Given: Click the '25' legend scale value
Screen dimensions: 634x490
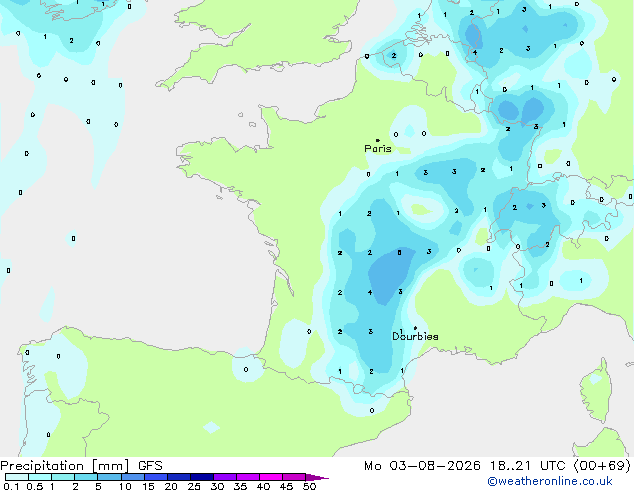Looking at the screenshot, I should tap(194, 486).
